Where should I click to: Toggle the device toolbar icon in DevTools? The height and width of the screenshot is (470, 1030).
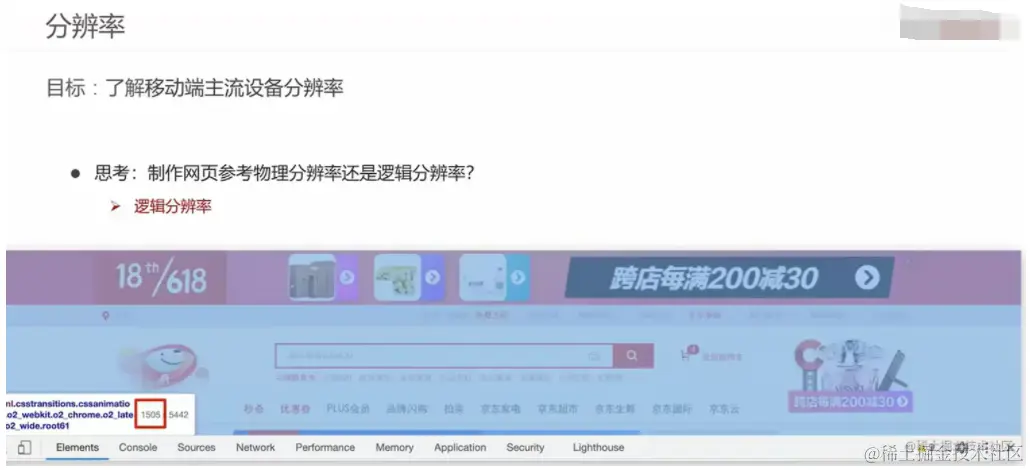[x=24, y=448]
